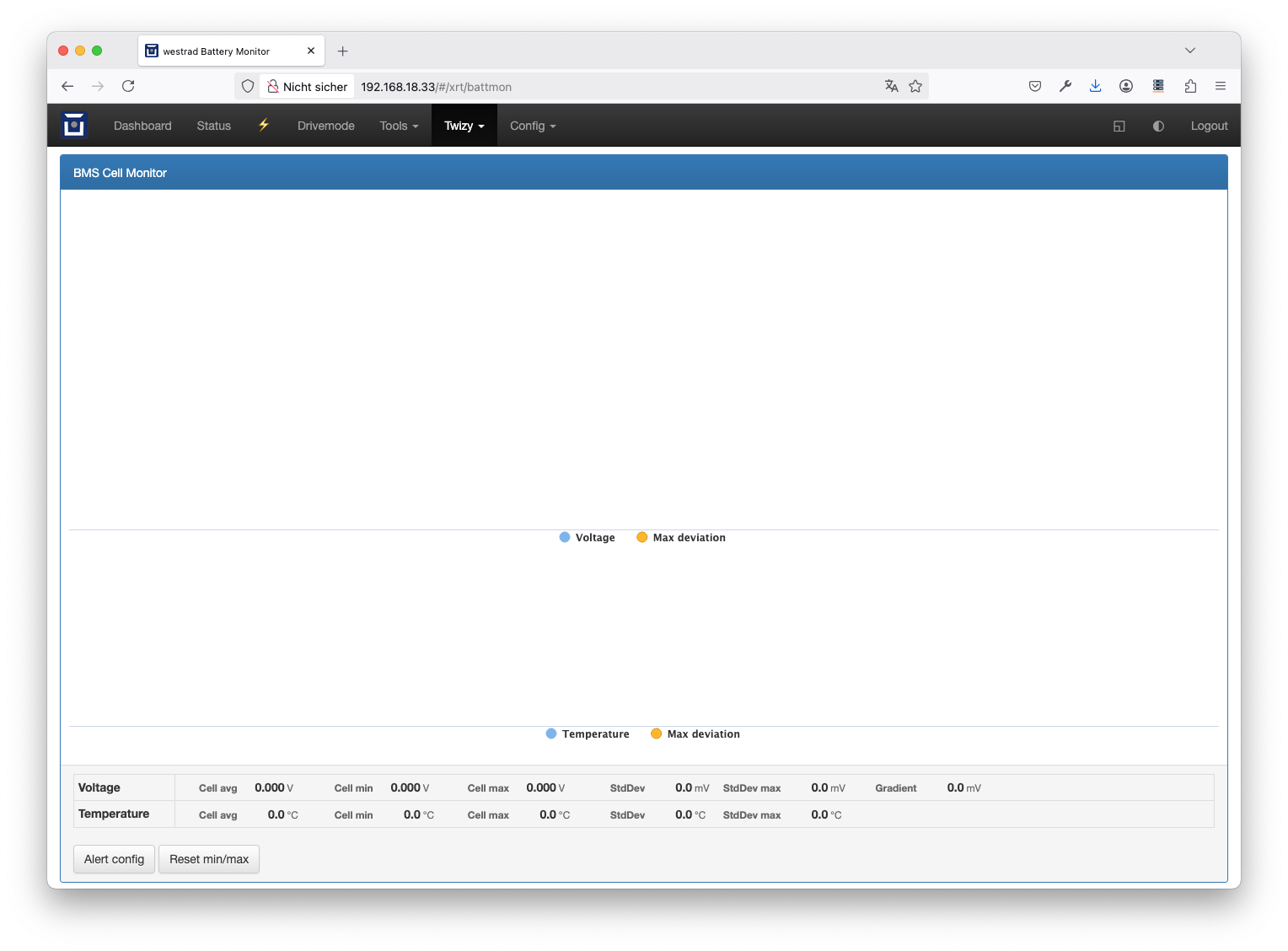This screenshot has height=951, width=1288.
Task: Toggle the night mode half-circle icon
Action: pyautogui.click(x=1158, y=126)
